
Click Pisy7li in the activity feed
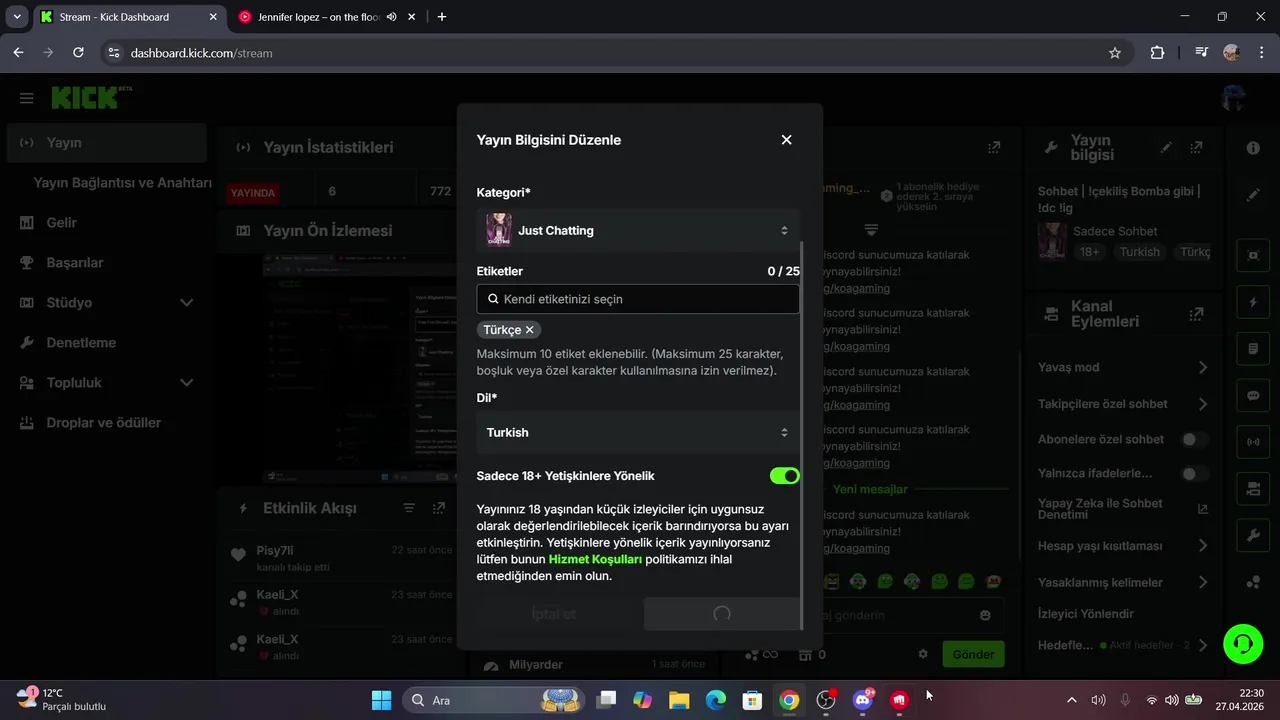275,550
